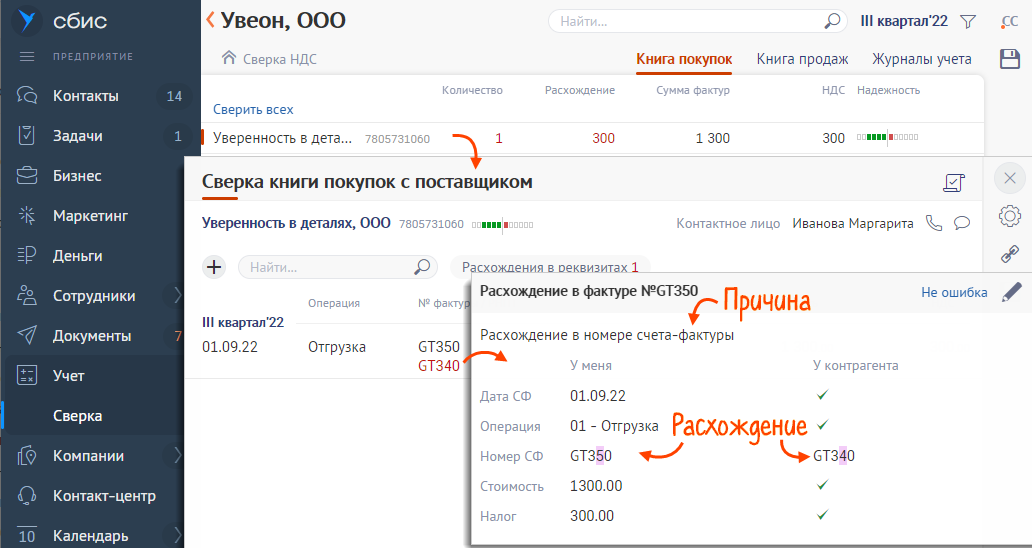Viewport: 1032px width, 548px height.
Task: Open Календарь section
Action: (91, 536)
